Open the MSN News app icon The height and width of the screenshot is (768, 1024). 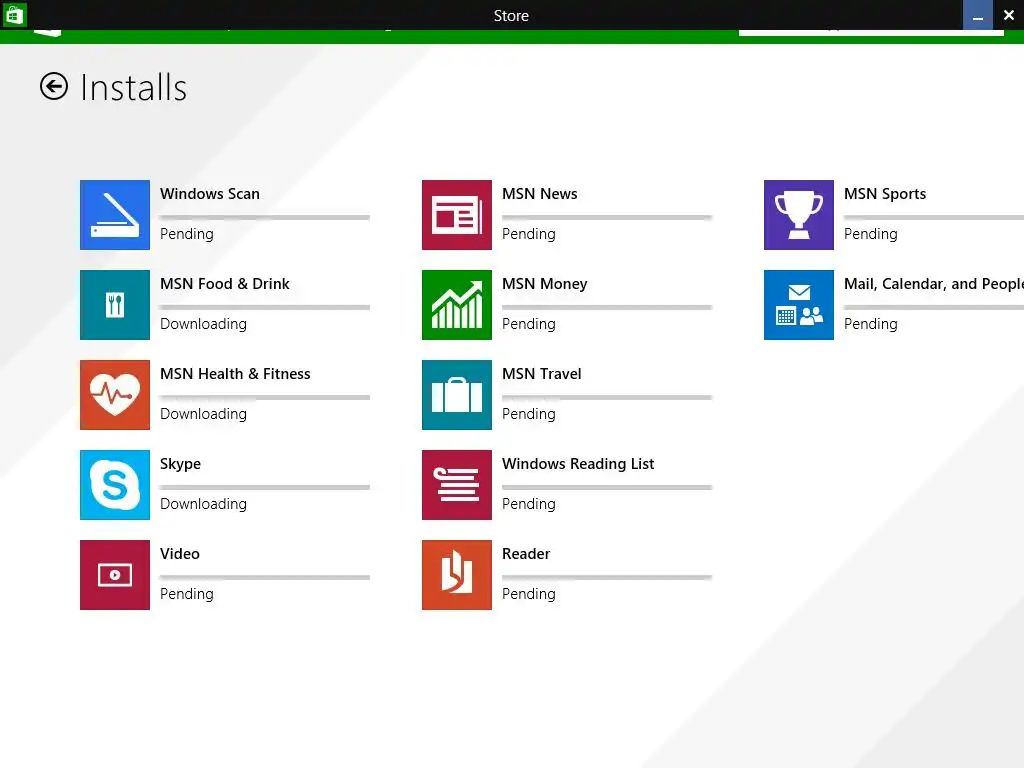[x=457, y=215]
